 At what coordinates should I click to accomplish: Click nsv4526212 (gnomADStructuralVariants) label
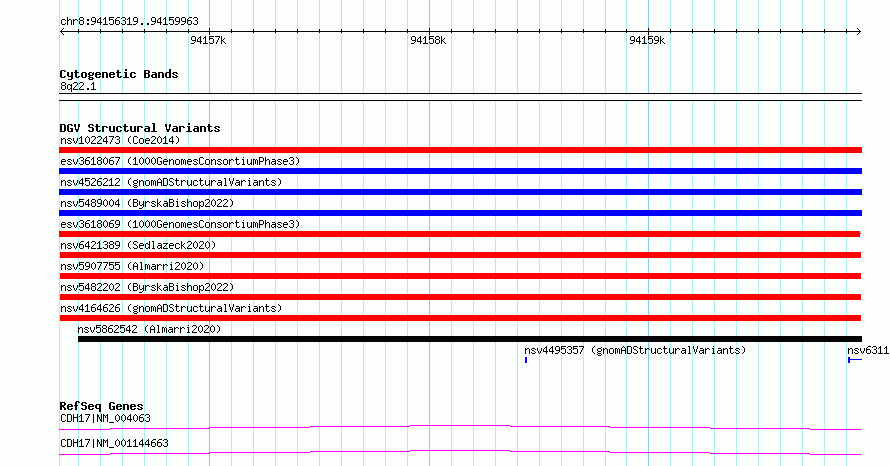click(171, 182)
